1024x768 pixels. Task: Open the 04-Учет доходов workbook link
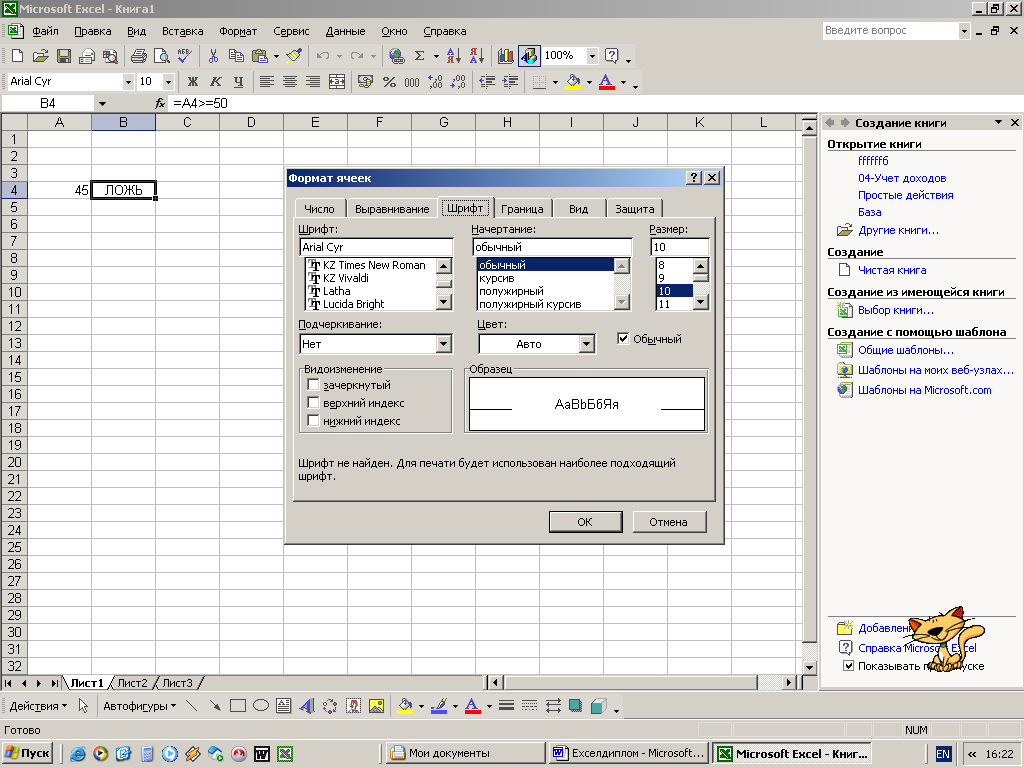pos(902,178)
